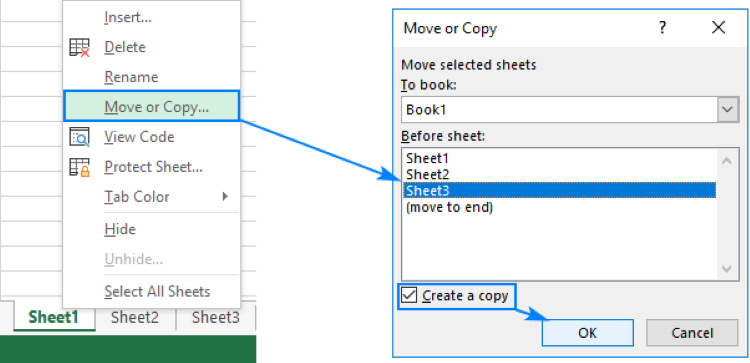Click the Cancel button
The height and width of the screenshot is (363, 750).
click(692, 333)
